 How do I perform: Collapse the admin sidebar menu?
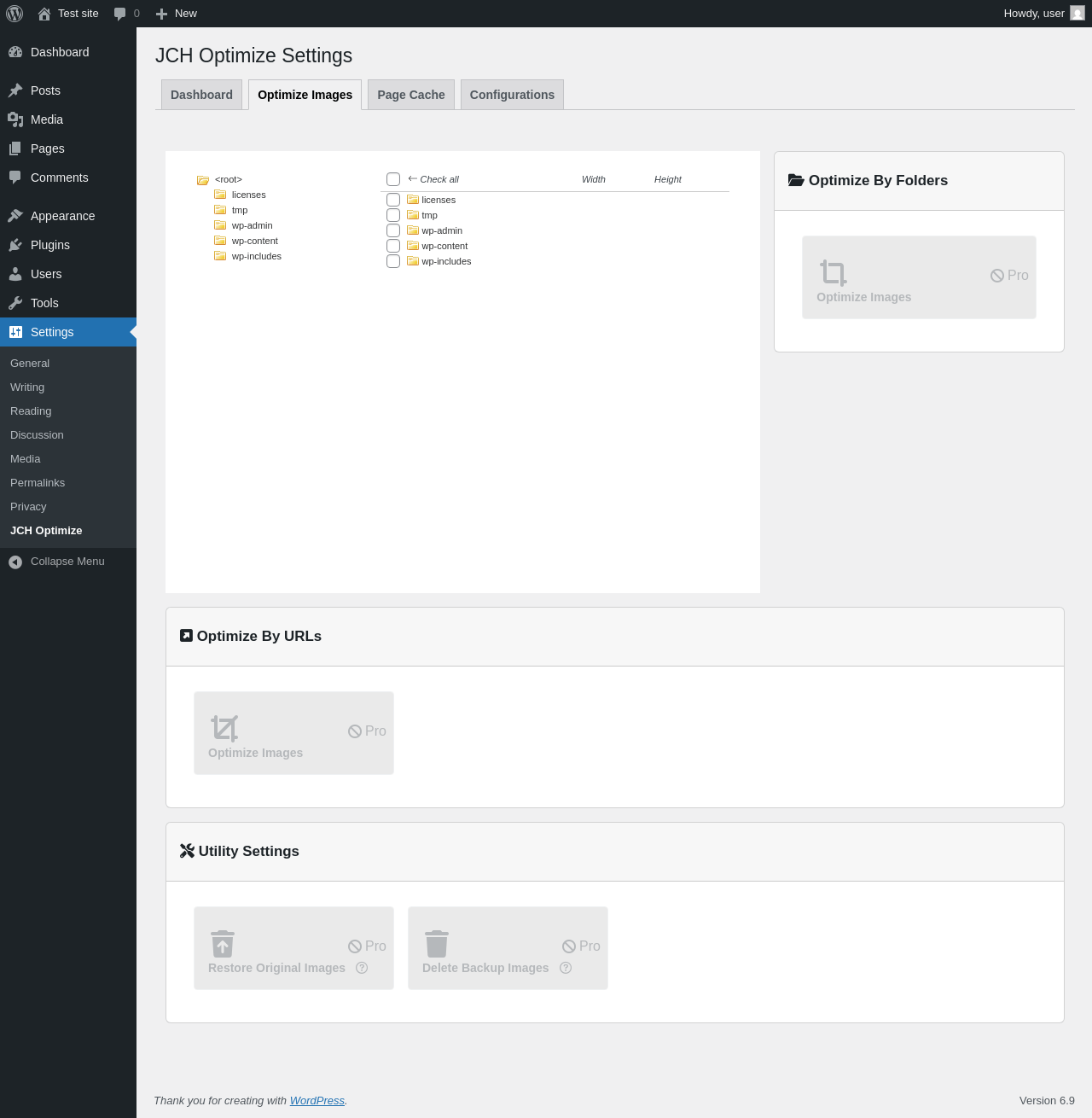[68, 562]
